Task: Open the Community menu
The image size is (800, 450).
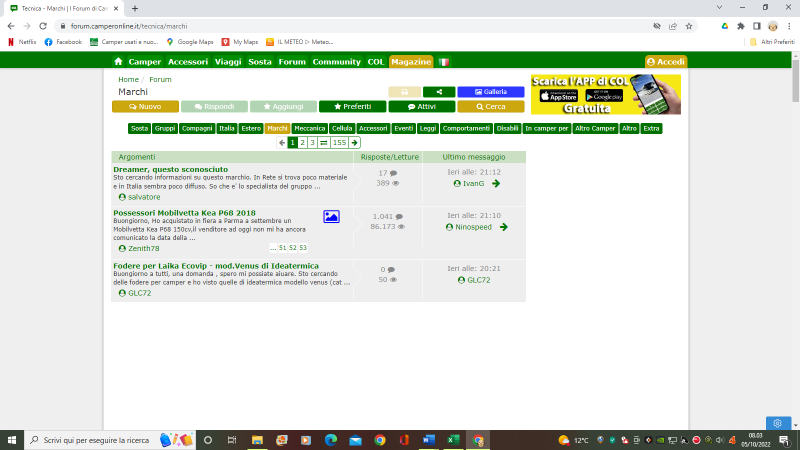Action: coord(336,61)
